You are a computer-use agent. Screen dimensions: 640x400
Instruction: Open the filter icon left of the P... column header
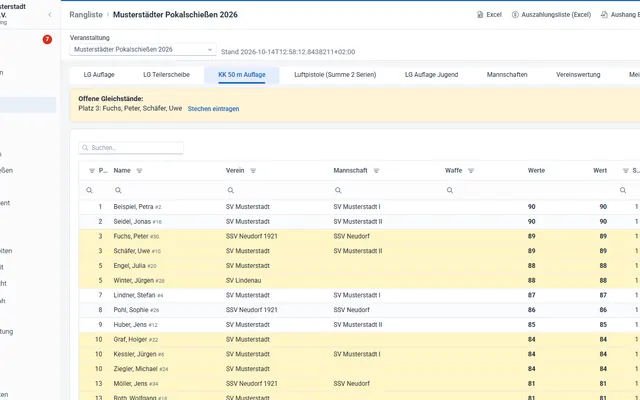[92, 171]
